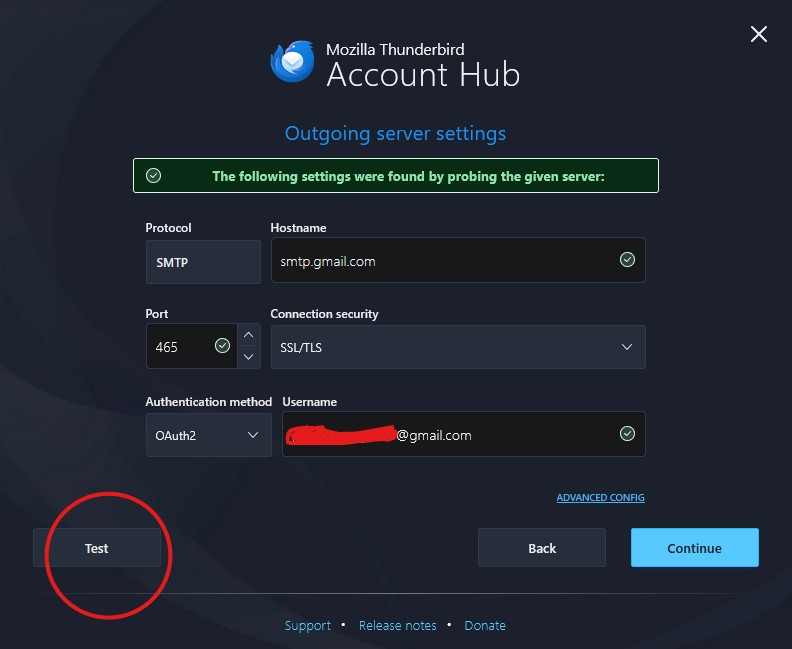The height and width of the screenshot is (649, 792).
Task: Click the port valid checkmark icon
Action: (222, 345)
